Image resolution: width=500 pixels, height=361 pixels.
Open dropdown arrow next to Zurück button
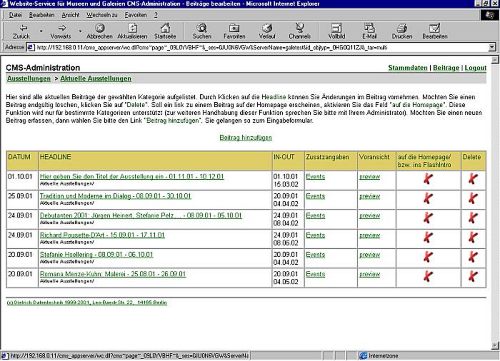point(41,32)
